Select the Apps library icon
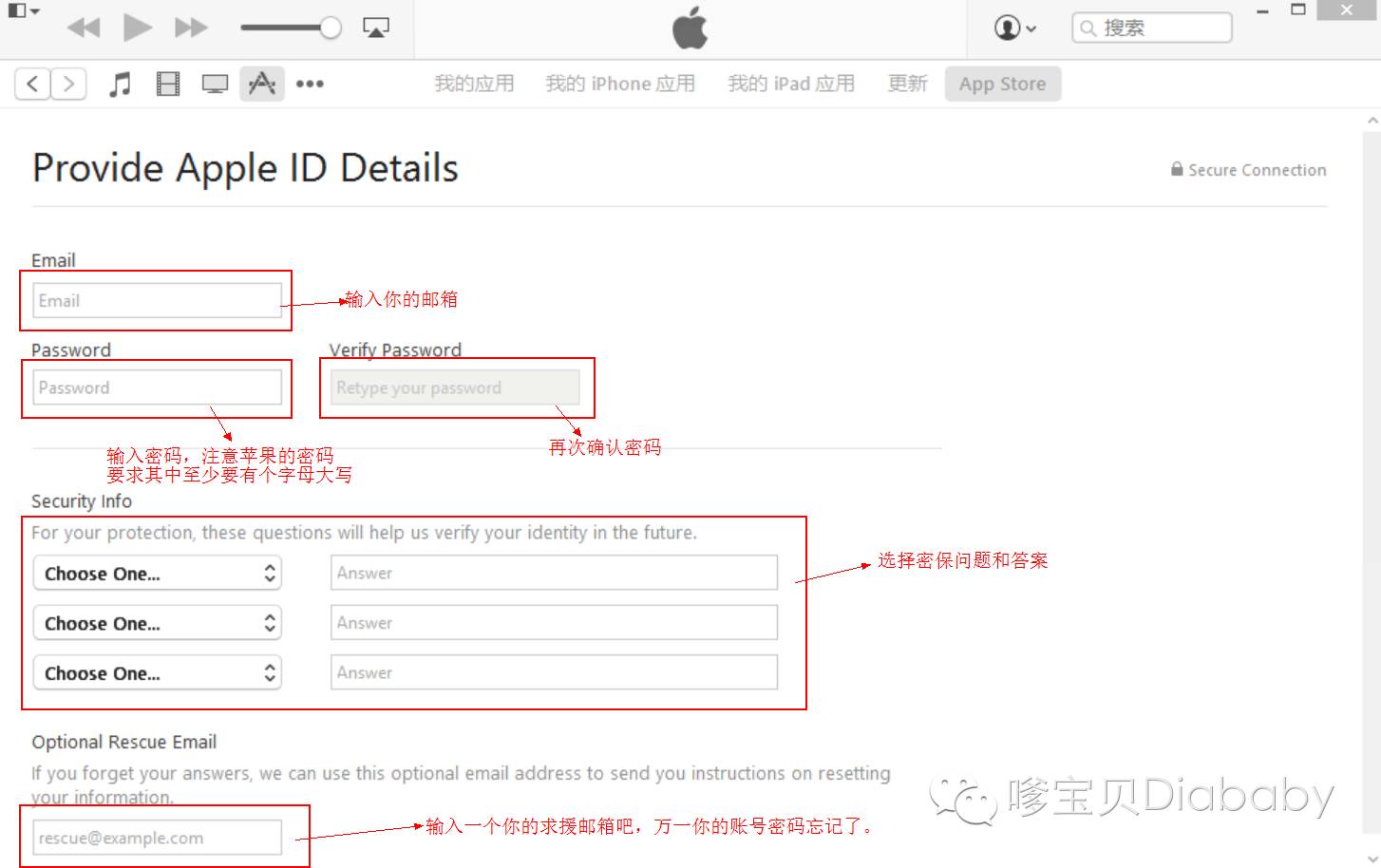 point(261,84)
